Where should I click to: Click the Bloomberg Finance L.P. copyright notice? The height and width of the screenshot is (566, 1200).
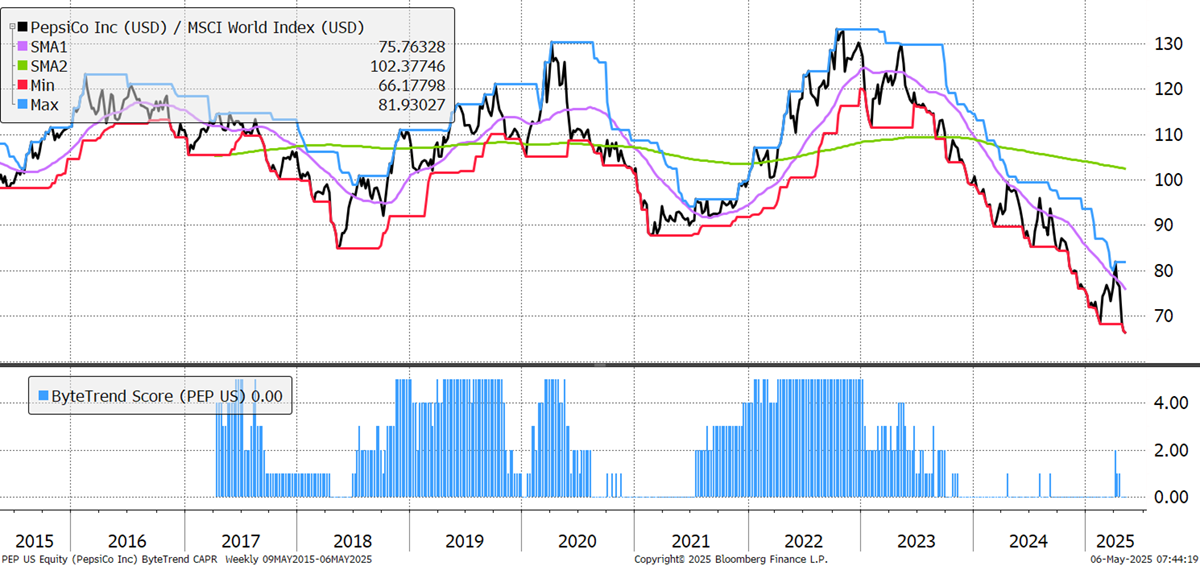click(x=732, y=559)
